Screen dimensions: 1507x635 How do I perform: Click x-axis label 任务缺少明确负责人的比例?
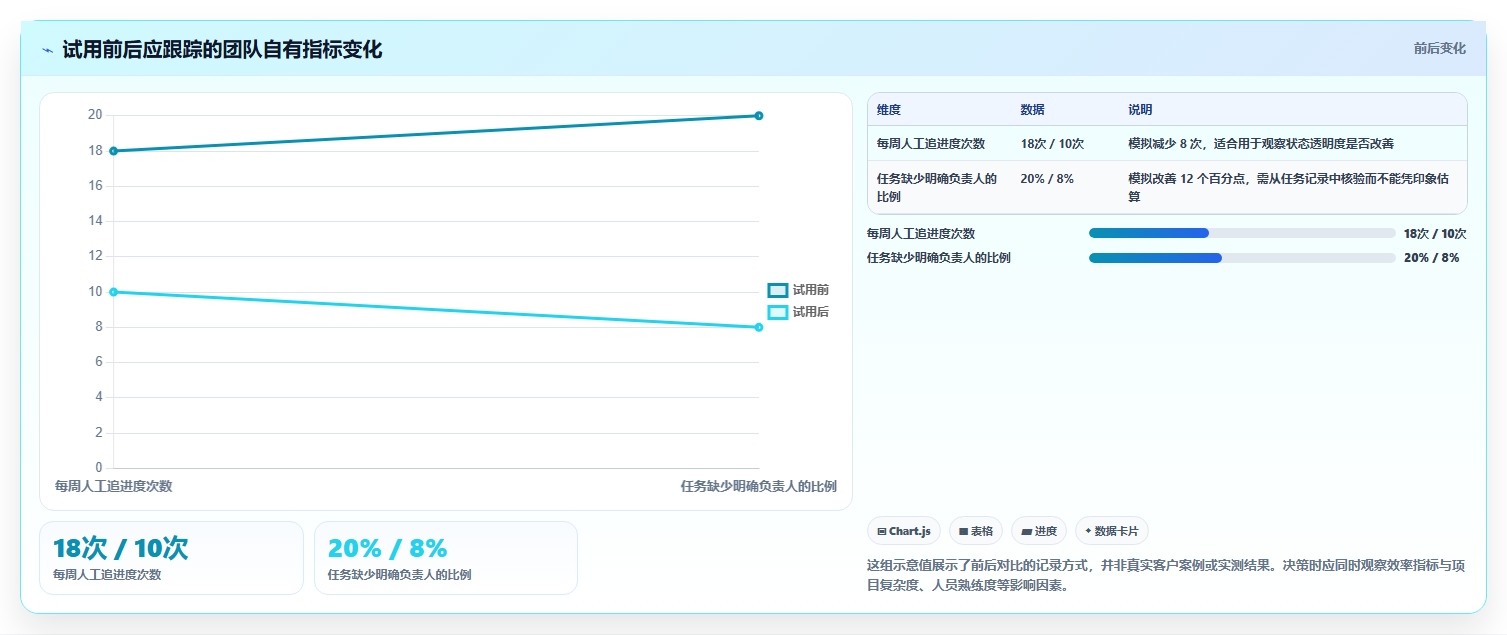[759, 486]
